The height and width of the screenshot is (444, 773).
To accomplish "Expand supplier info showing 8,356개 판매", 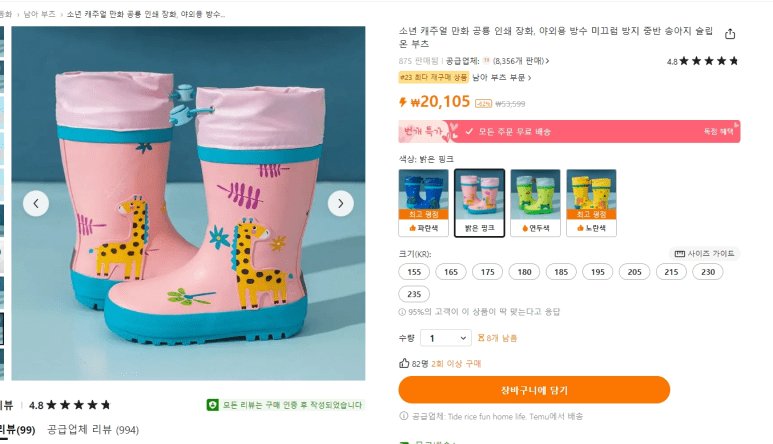I will 516,61.
